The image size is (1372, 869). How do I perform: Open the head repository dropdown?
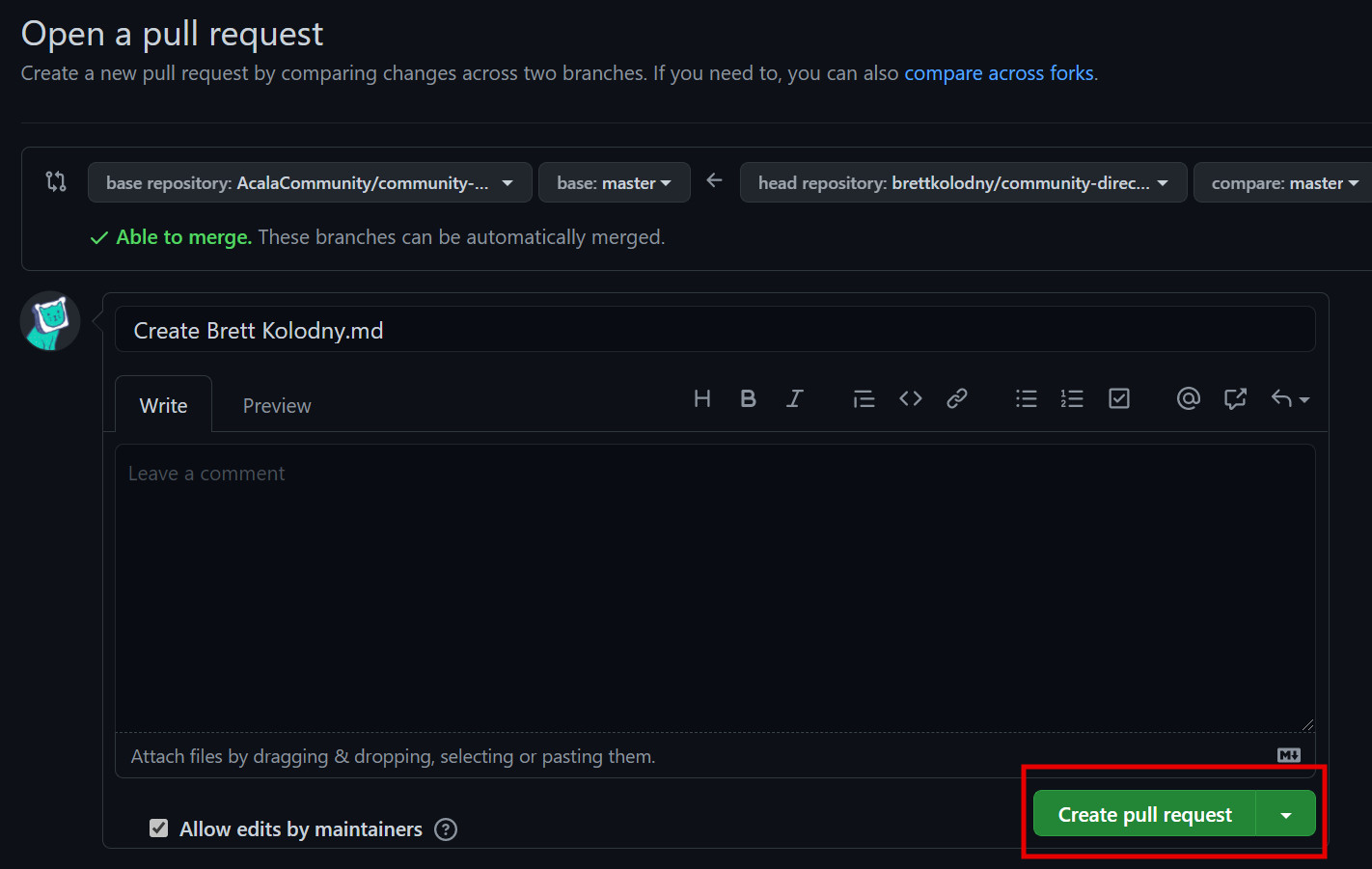click(963, 182)
